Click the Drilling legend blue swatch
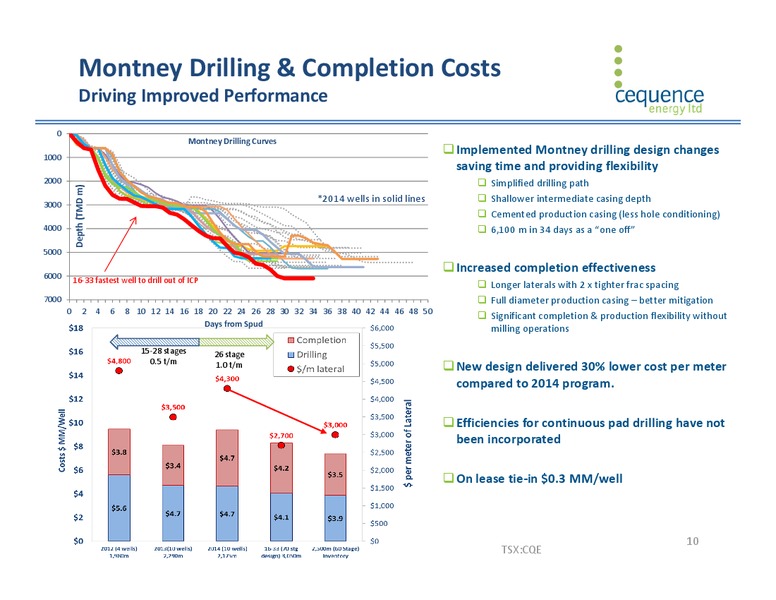776x600 pixels. click(x=291, y=354)
